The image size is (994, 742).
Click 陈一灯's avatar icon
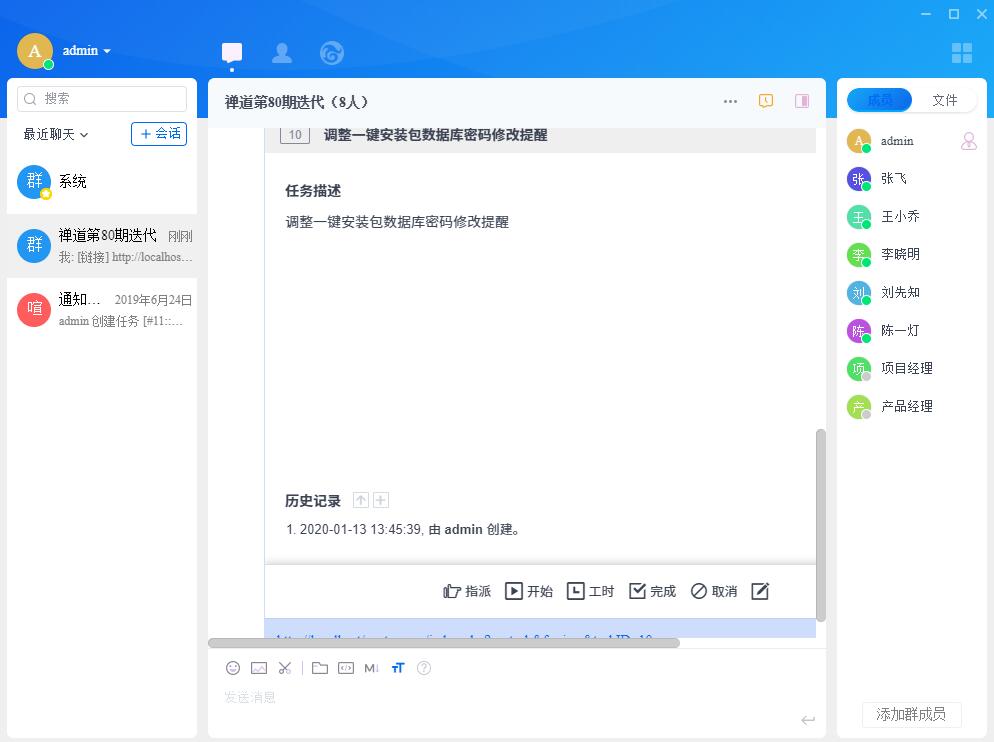(859, 331)
